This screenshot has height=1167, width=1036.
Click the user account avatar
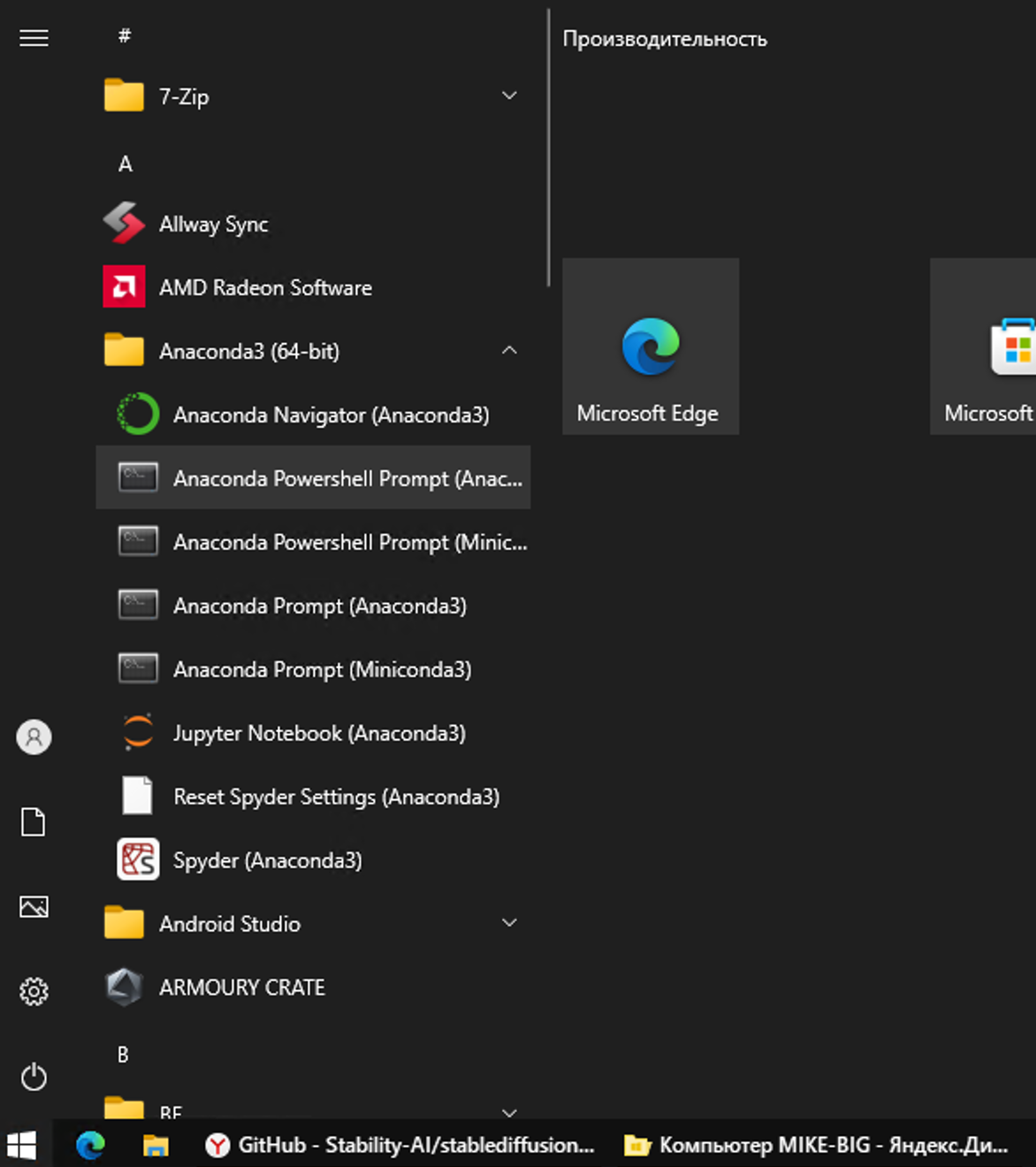(x=34, y=736)
